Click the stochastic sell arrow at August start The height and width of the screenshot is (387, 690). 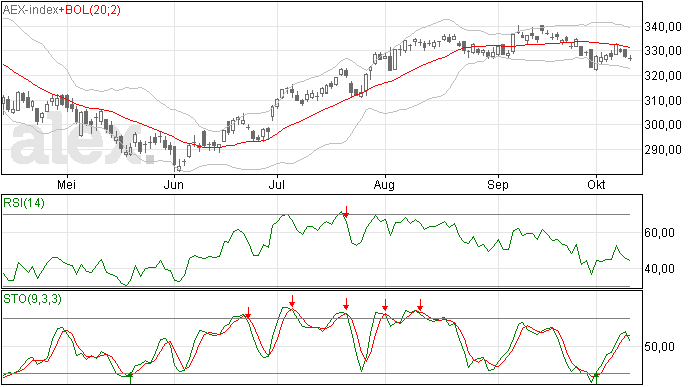[x=385, y=305]
